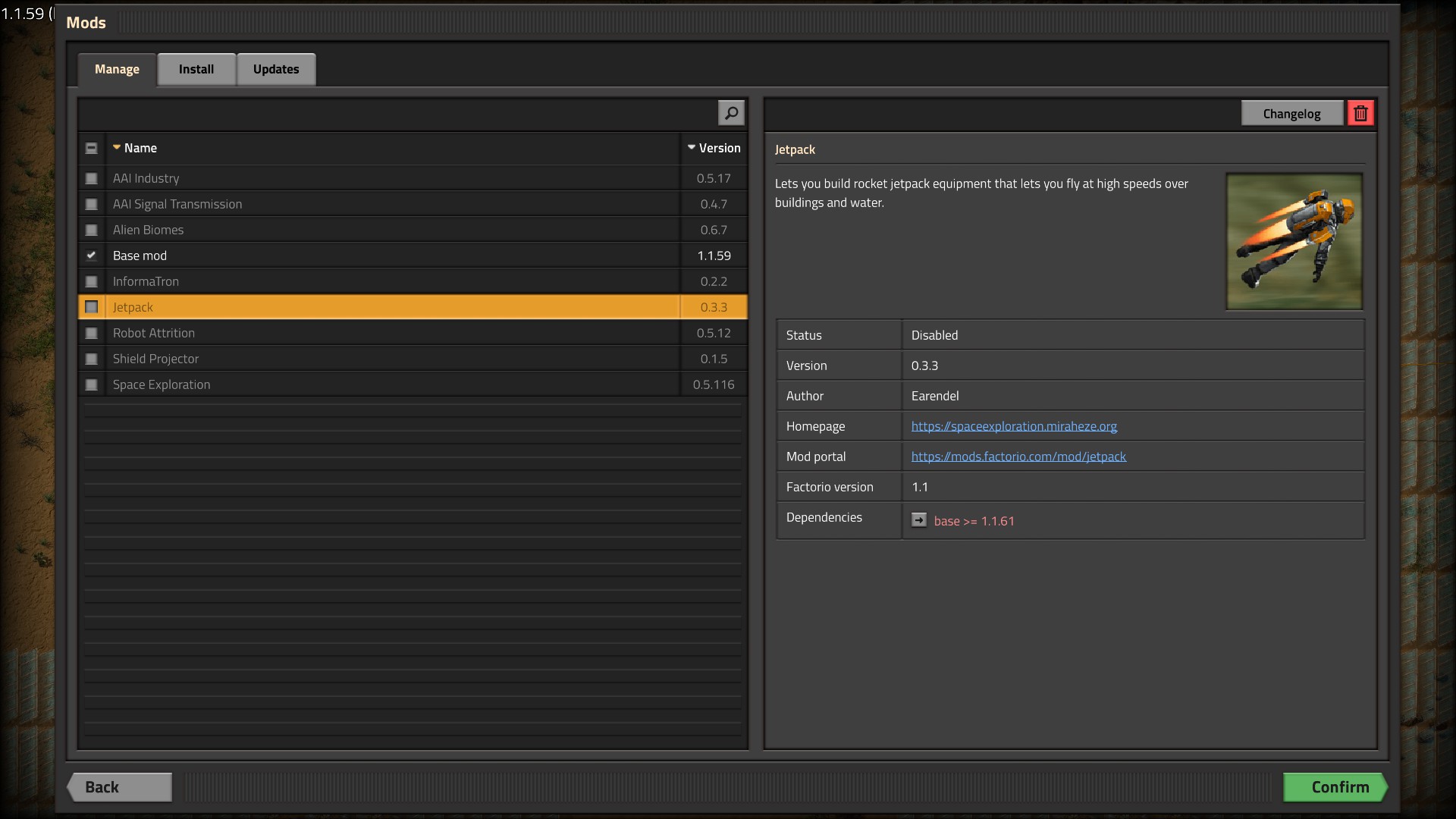
Task: Click the magnifier search icon
Action: coord(731,113)
